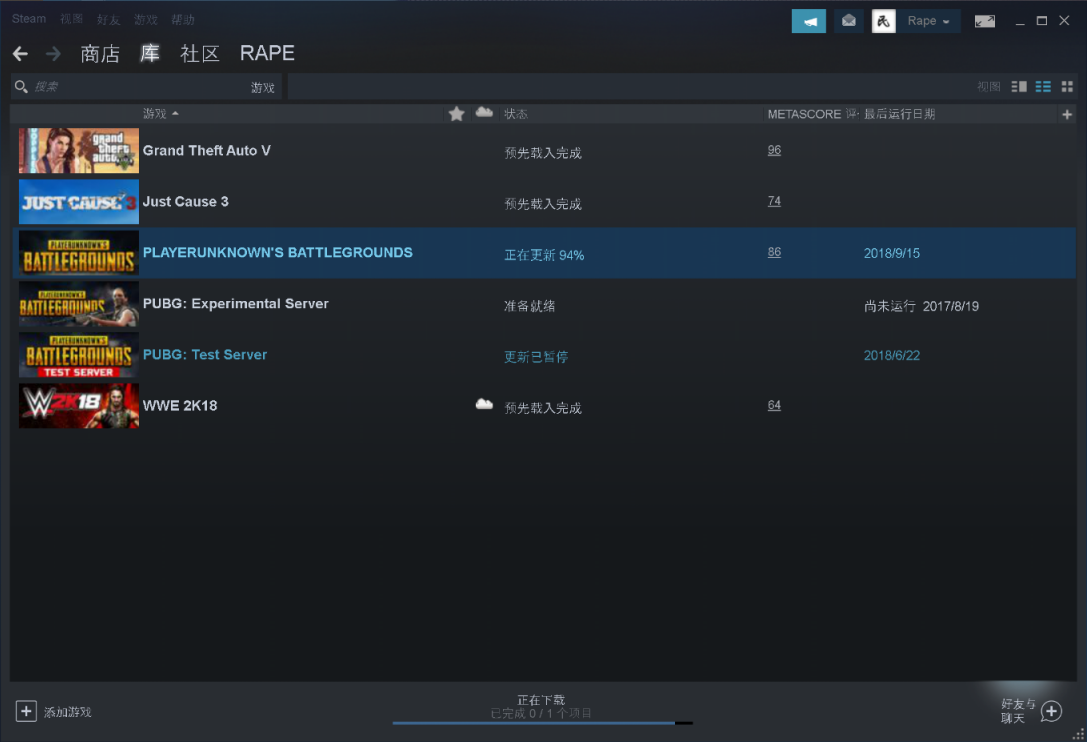This screenshot has width=1087, height=742.
Task: Open the 帮助 menu
Action: click(183, 19)
